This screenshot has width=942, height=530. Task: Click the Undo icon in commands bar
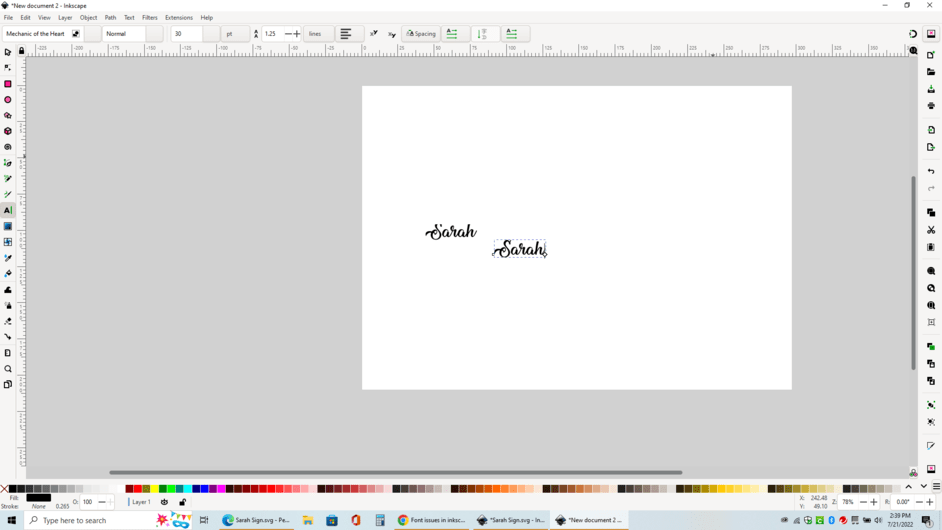(931, 171)
